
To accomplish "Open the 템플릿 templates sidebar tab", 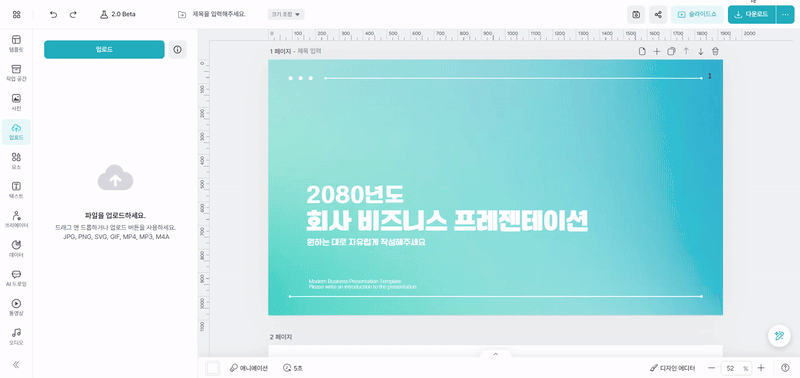I will click(x=16, y=44).
